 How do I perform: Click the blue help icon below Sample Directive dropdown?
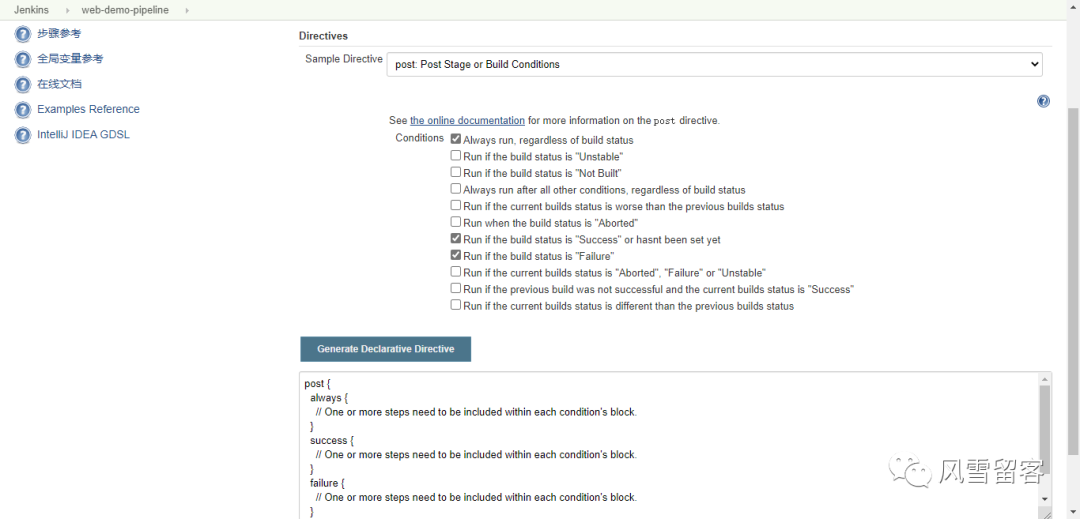point(1043,101)
